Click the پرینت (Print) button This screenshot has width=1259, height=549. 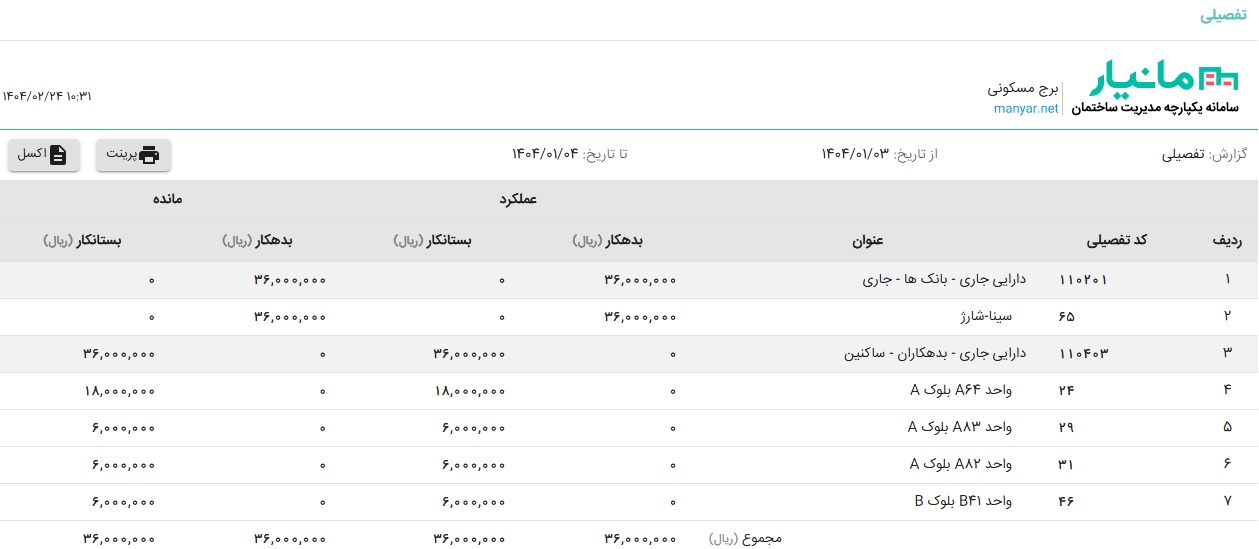(x=133, y=155)
